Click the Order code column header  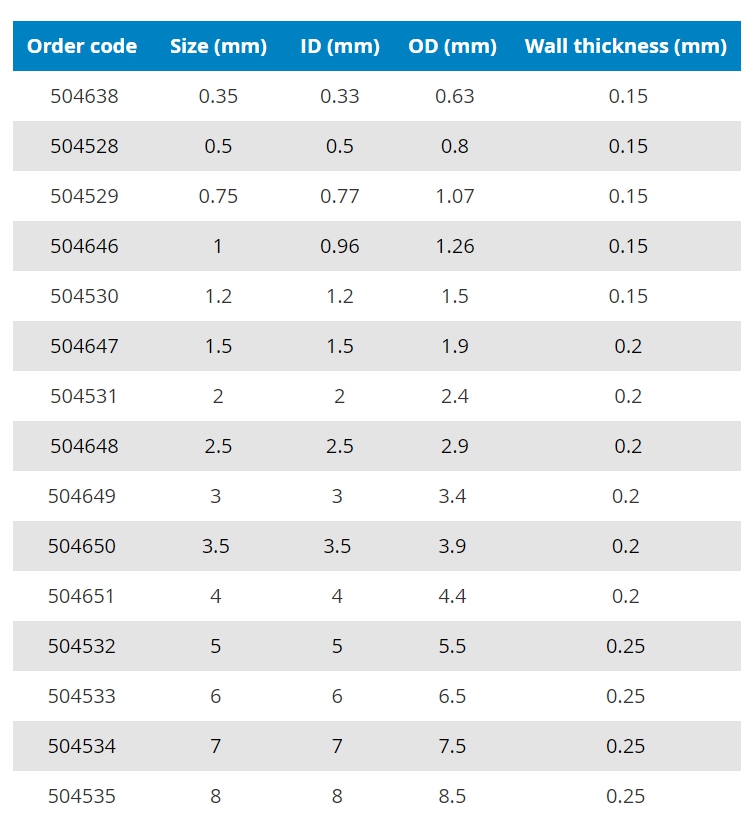click(x=82, y=46)
